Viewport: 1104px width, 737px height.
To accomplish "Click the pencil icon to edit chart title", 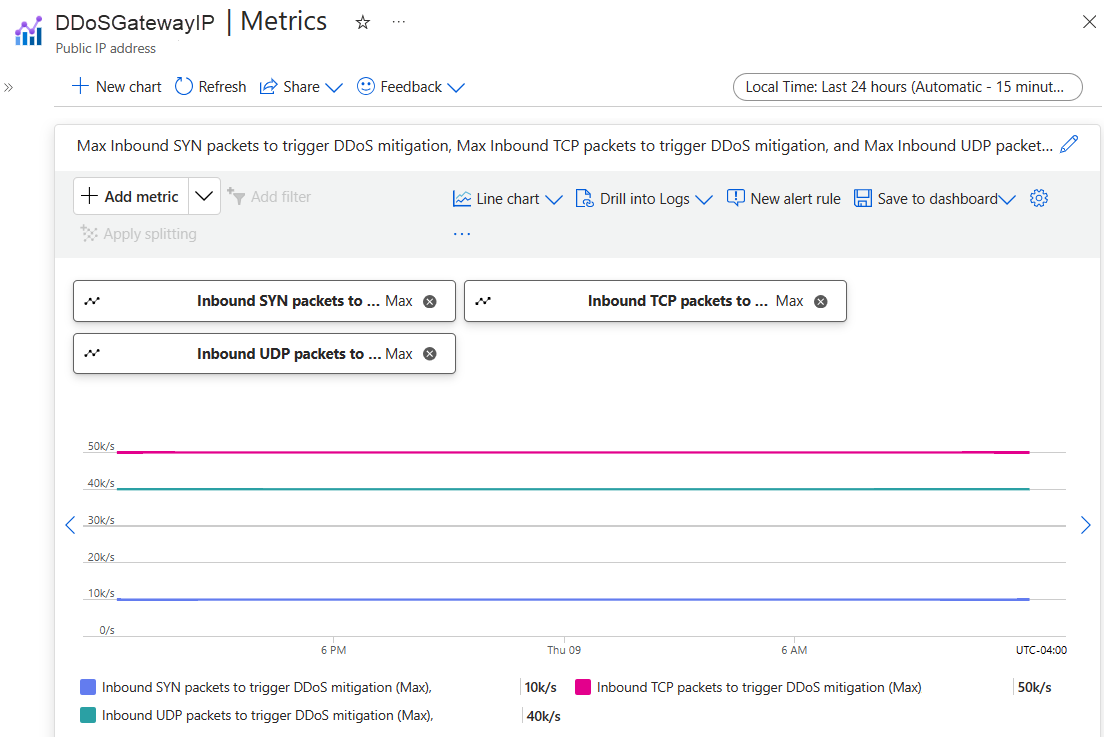I will (1069, 145).
